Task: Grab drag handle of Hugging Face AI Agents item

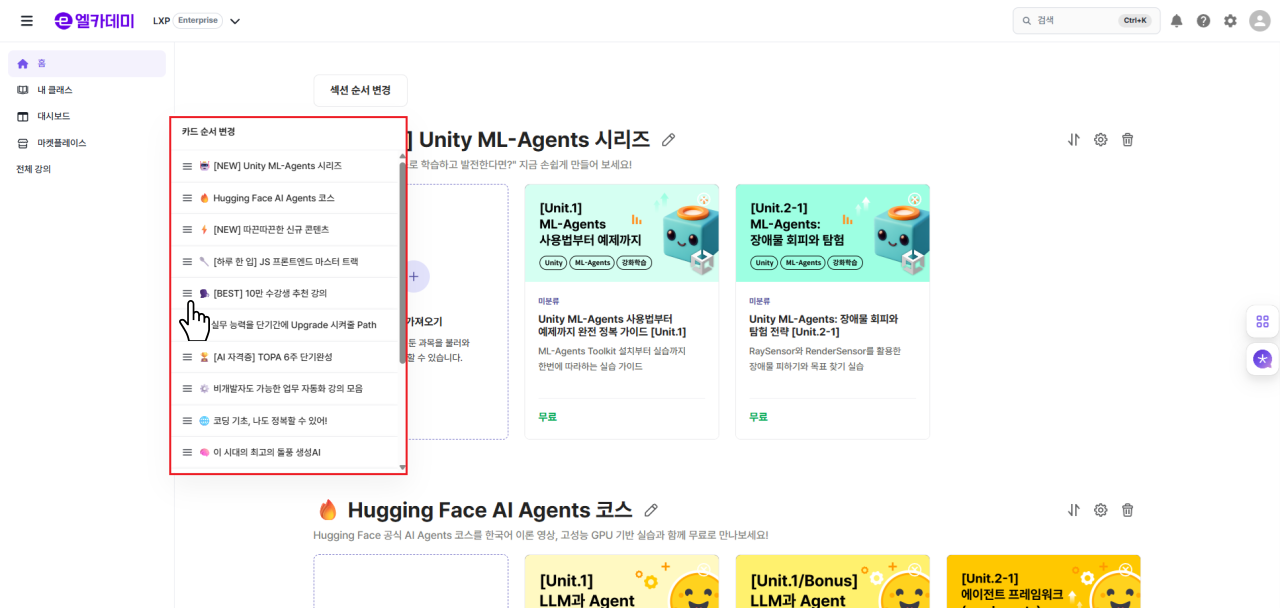Action: click(187, 198)
